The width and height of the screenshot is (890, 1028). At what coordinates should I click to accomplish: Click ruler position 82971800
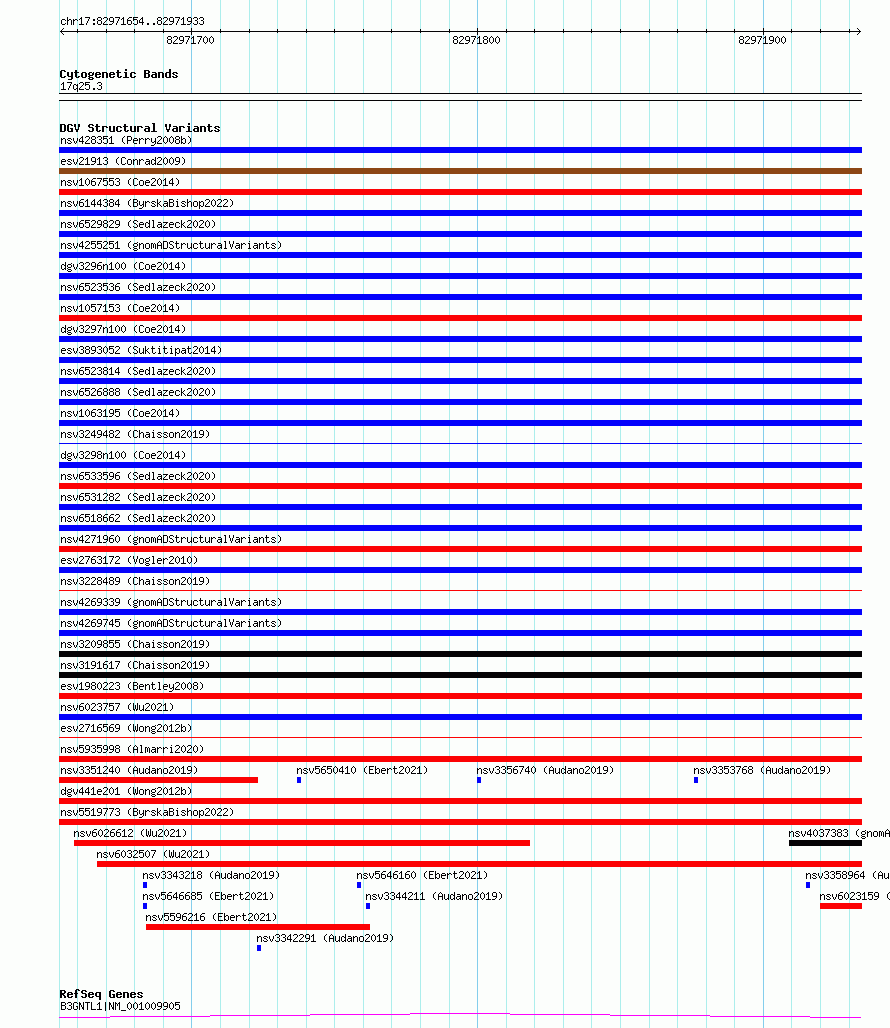[476, 40]
